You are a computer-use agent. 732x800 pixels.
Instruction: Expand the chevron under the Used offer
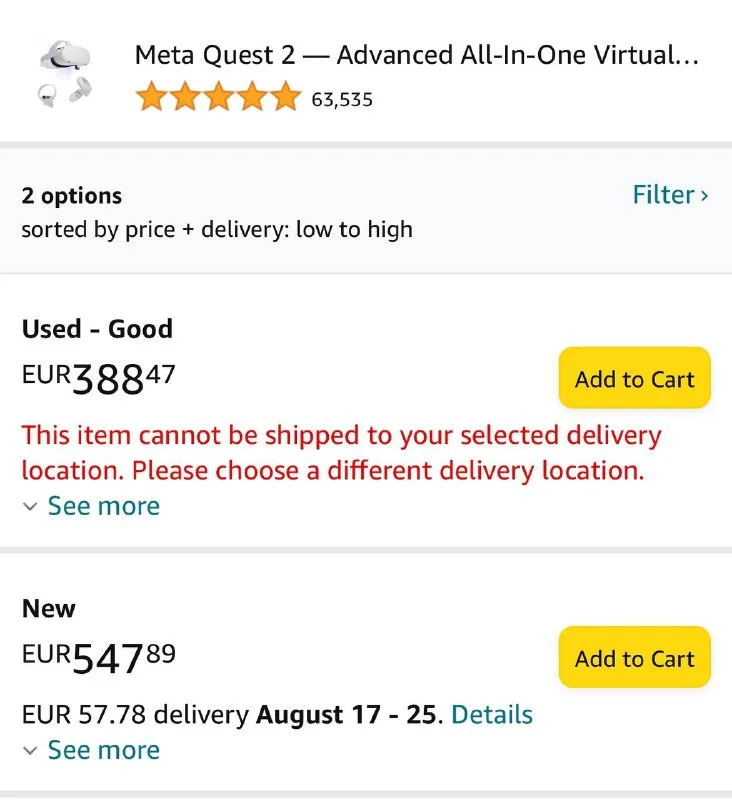click(31, 507)
